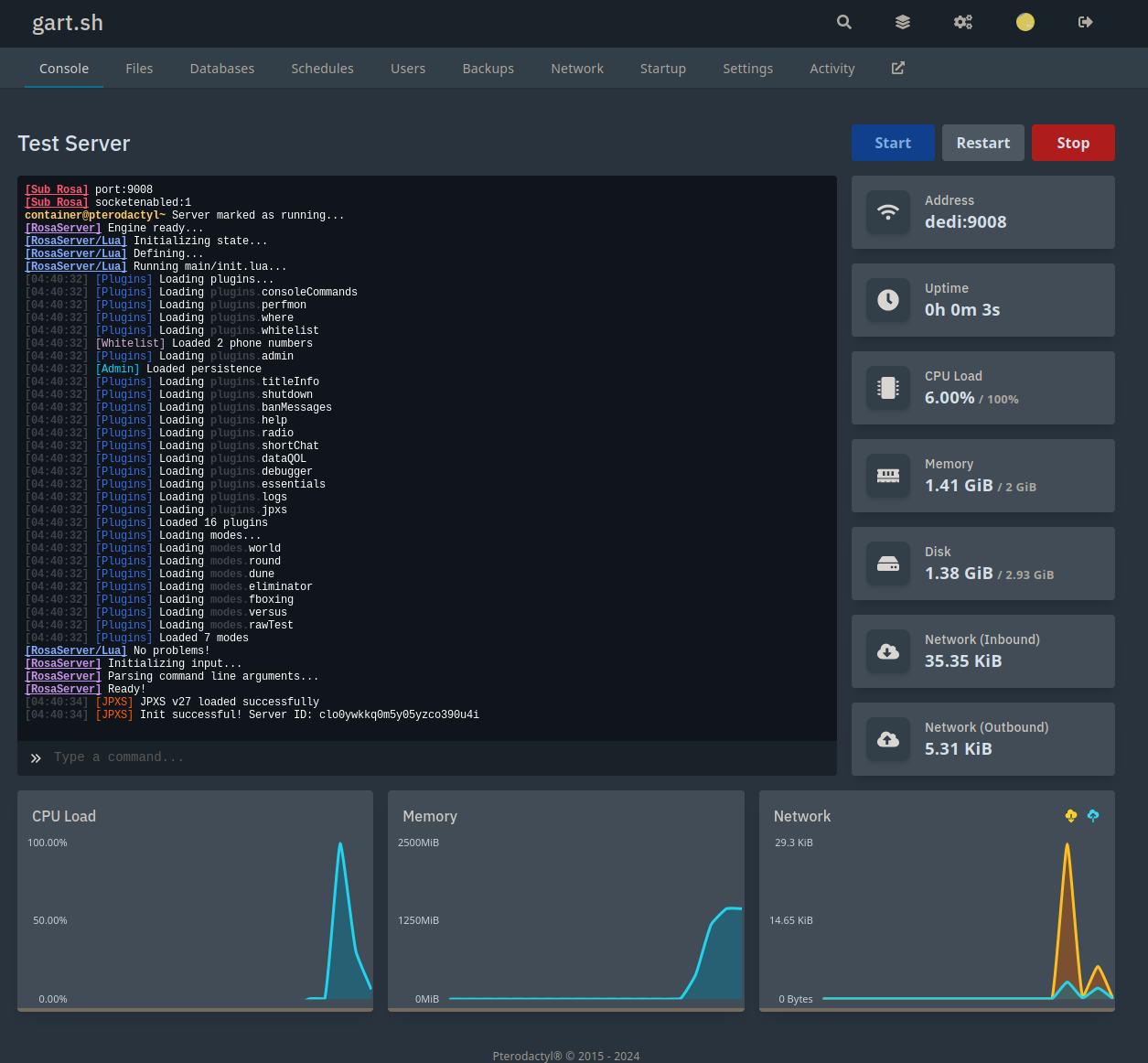Viewport: 1148px width, 1063px height.
Task: Click the Restart server button
Action: point(983,143)
